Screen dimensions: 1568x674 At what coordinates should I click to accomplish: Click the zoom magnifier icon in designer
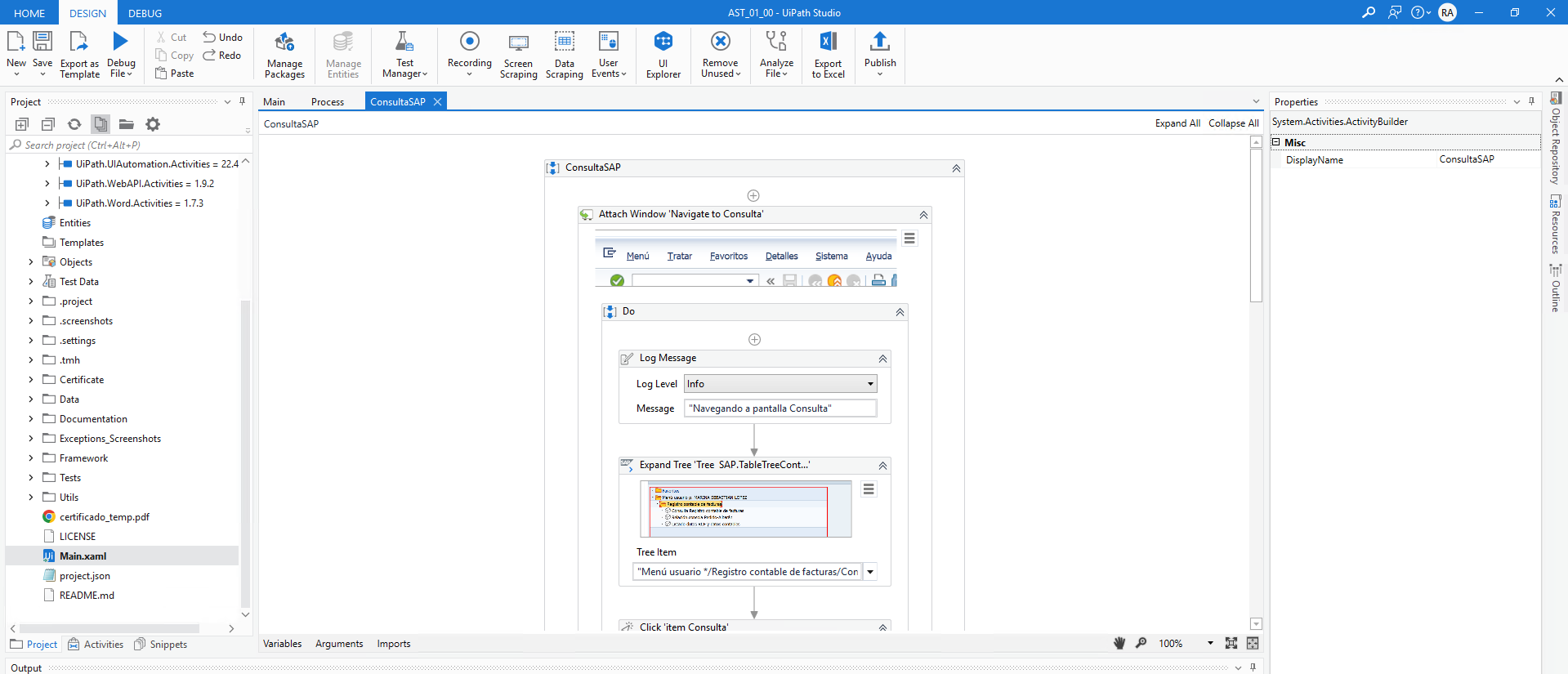click(1141, 643)
